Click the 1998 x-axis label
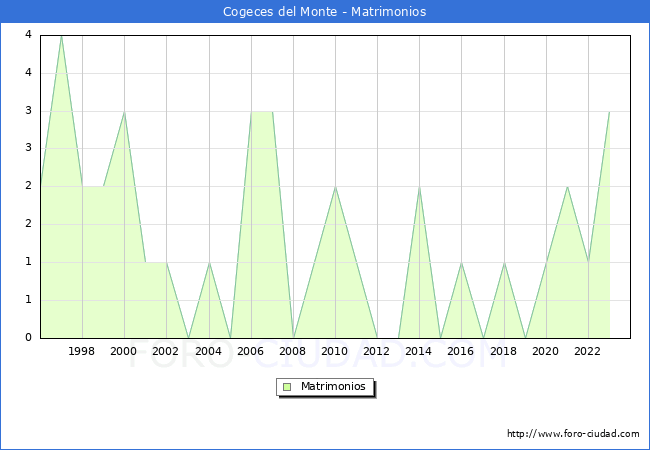650x450 pixels. coord(82,351)
